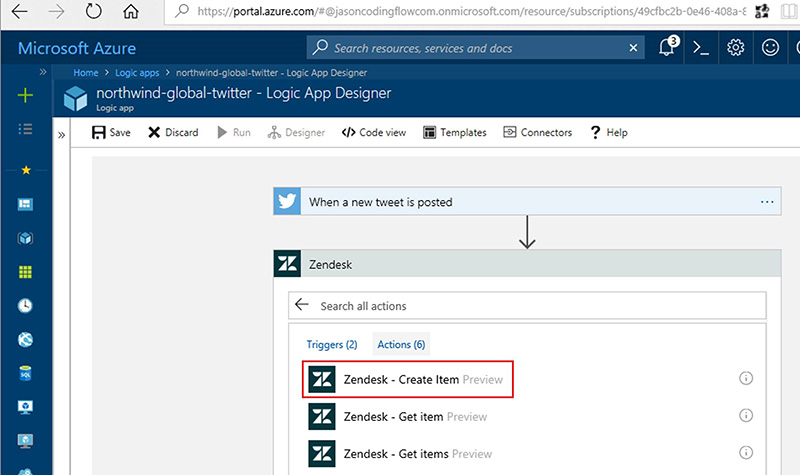Screen dimensions: 800x475
Task: Launch Cloud Shell from top bar
Action: click(702, 48)
